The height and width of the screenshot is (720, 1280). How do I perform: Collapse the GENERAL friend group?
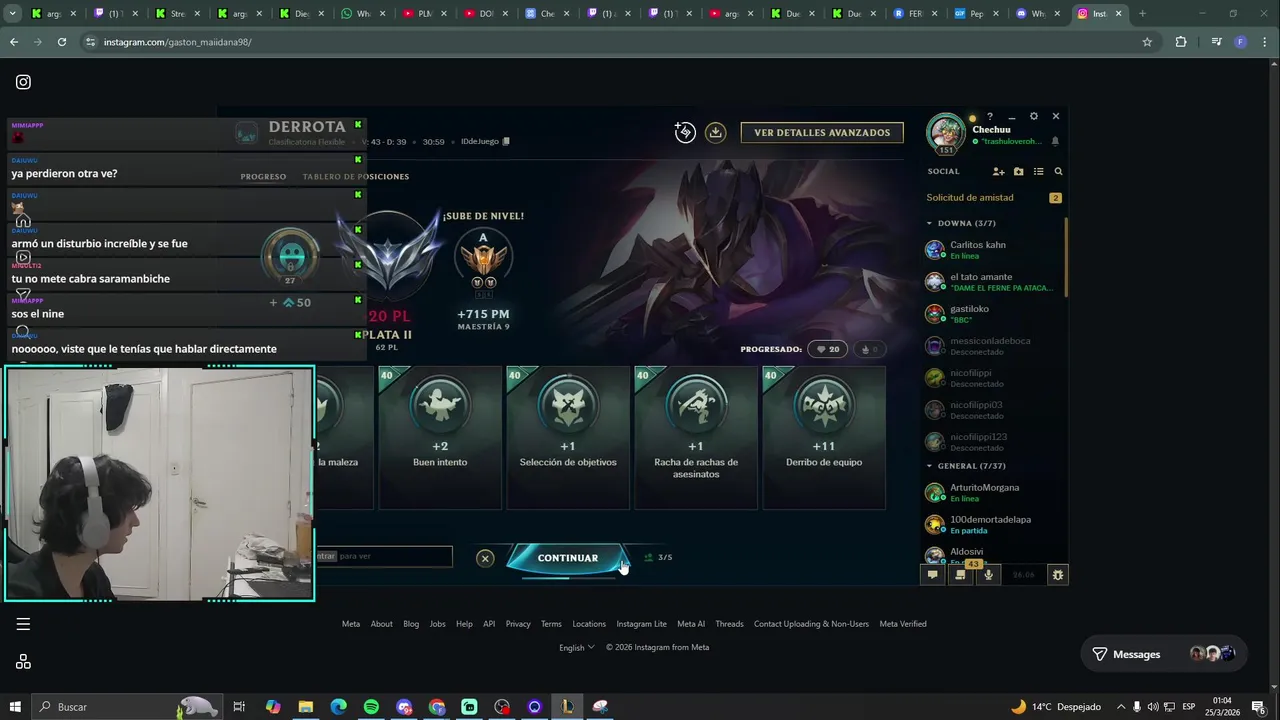[929, 466]
